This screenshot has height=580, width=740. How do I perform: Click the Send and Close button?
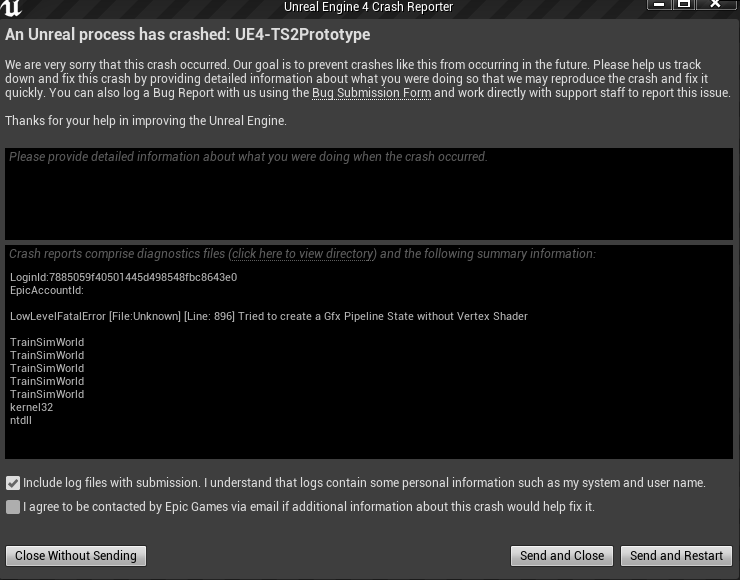(x=561, y=556)
